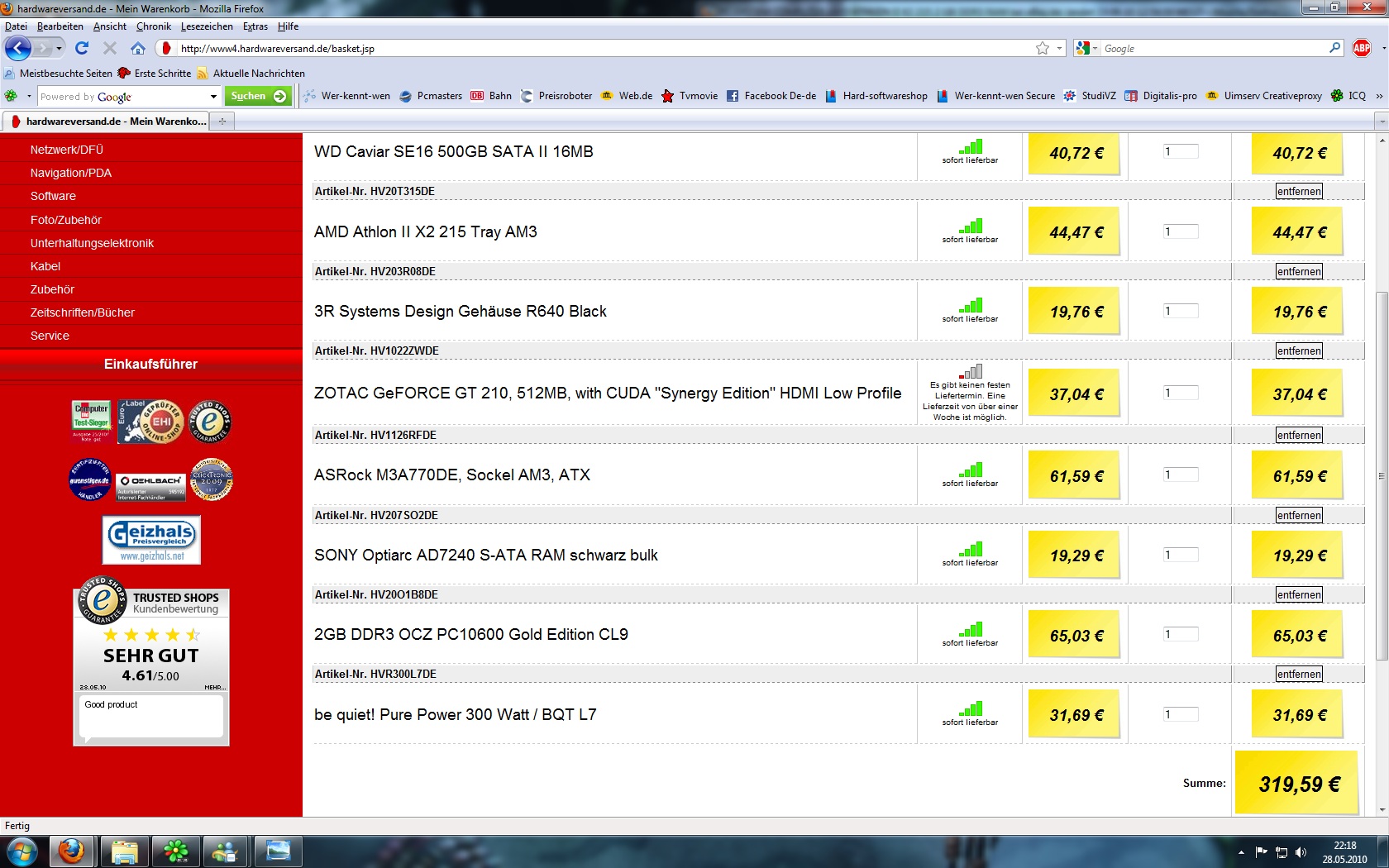The width and height of the screenshot is (1389, 868).
Task: Click the Trusted Shops Kundenbewertung widget
Action: tap(151, 661)
